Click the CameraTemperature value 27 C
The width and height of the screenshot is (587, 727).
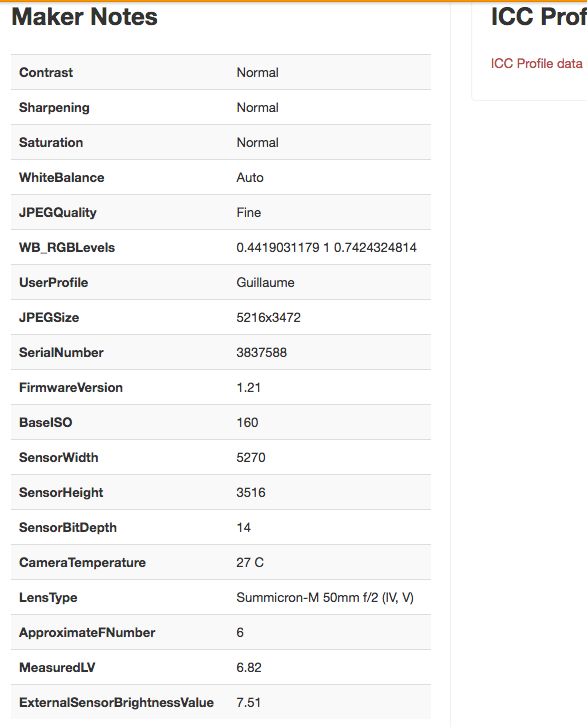pos(250,563)
